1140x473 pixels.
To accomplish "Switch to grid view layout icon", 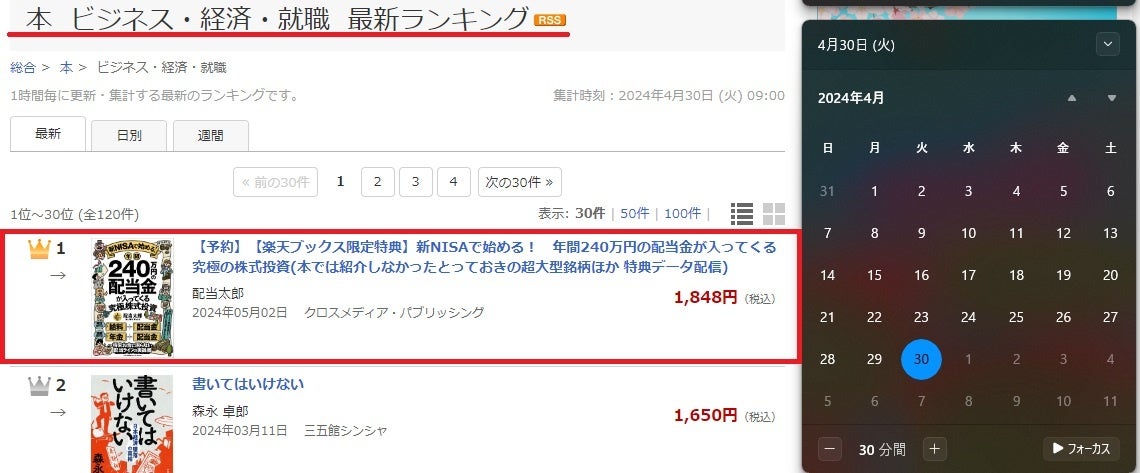I will point(774,214).
